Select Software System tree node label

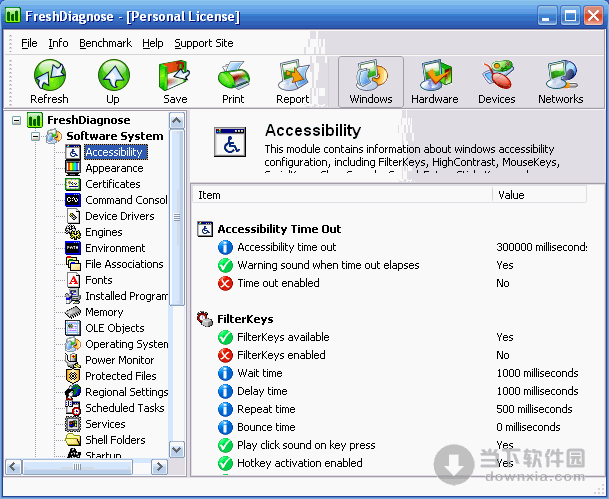[x=115, y=136]
